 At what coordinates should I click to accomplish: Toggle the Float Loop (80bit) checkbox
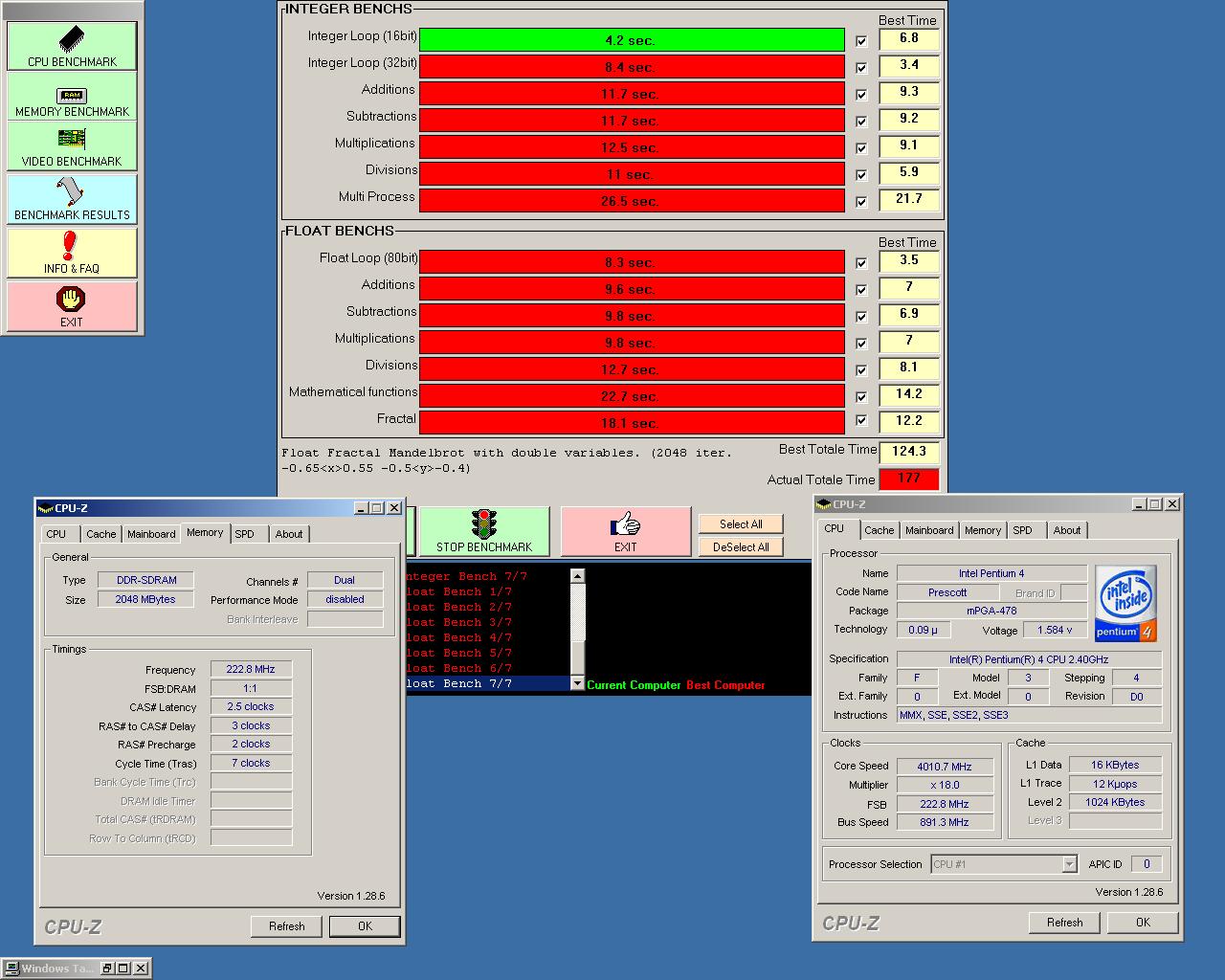click(x=861, y=263)
